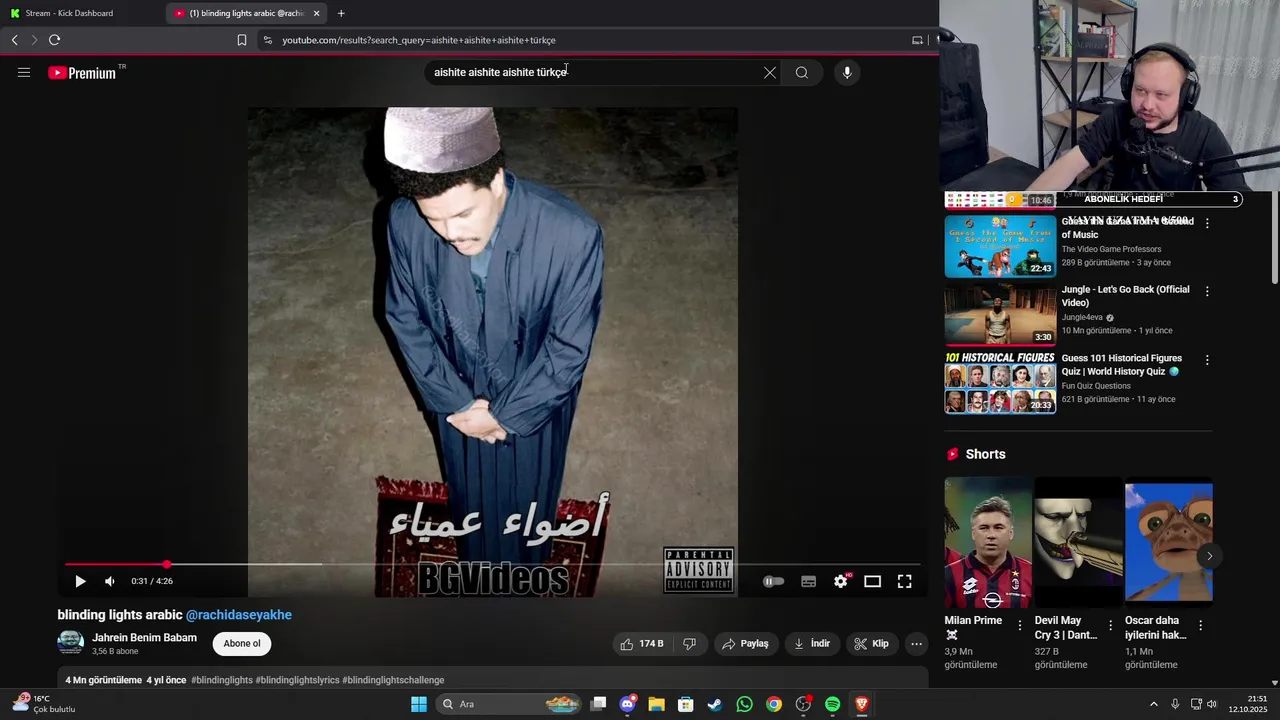Open File Explorer from the taskbar
Viewport: 1280px width, 720px height.
point(656,704)
